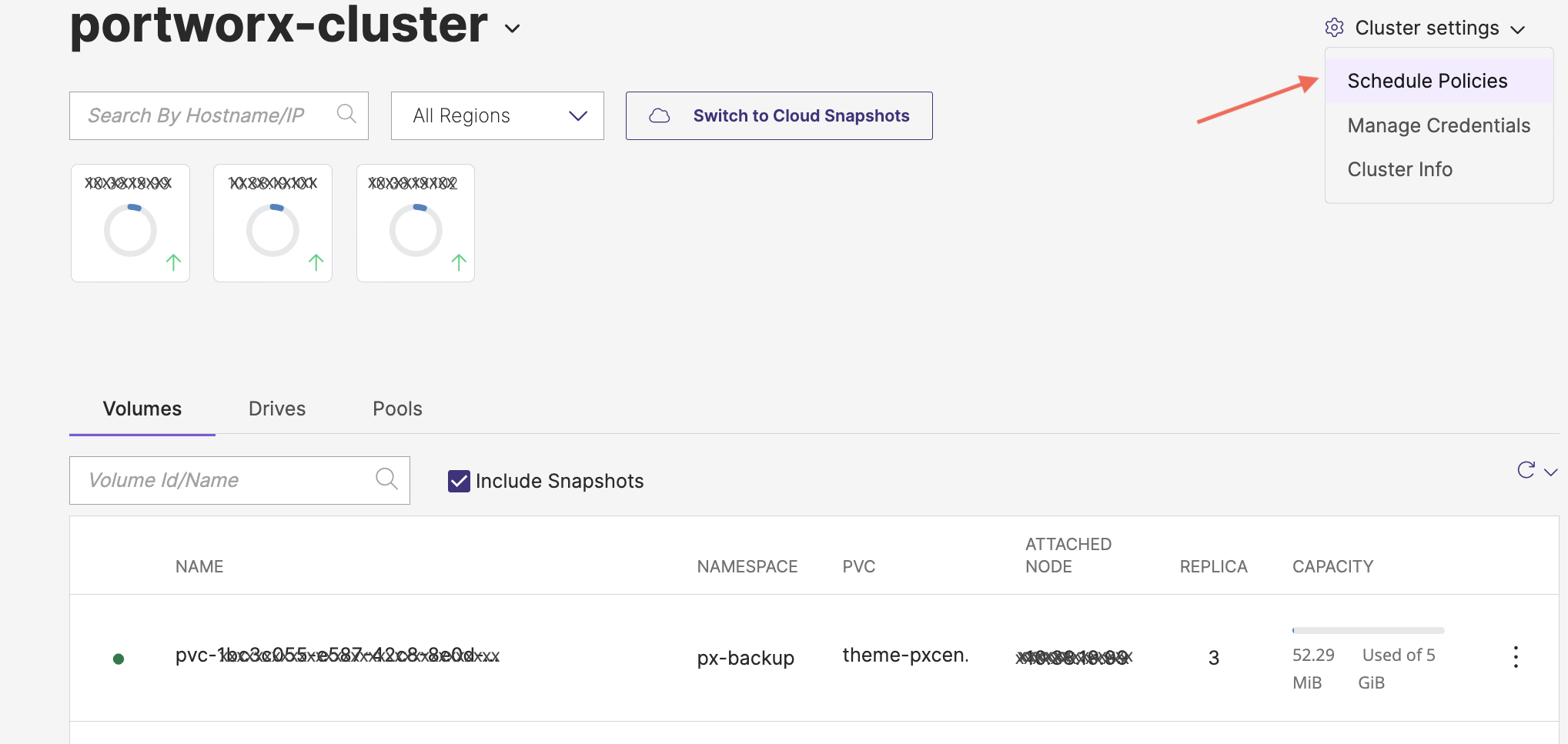This screenshot has height=744, width=1568.
Task: Open Cluster settings gear icon
Action: coord(1334,28)
